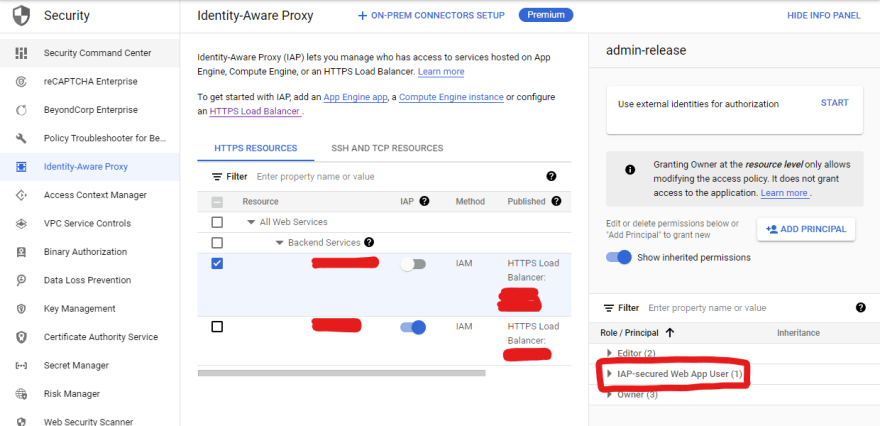Uncheck the selected first backend service row
This screenshot has width=880, height=426.
coord(217,264)
